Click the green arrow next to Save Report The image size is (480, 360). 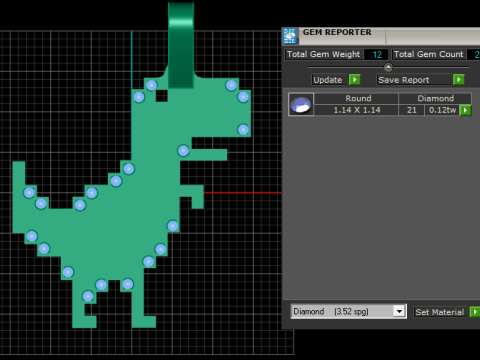coord(459,80)
